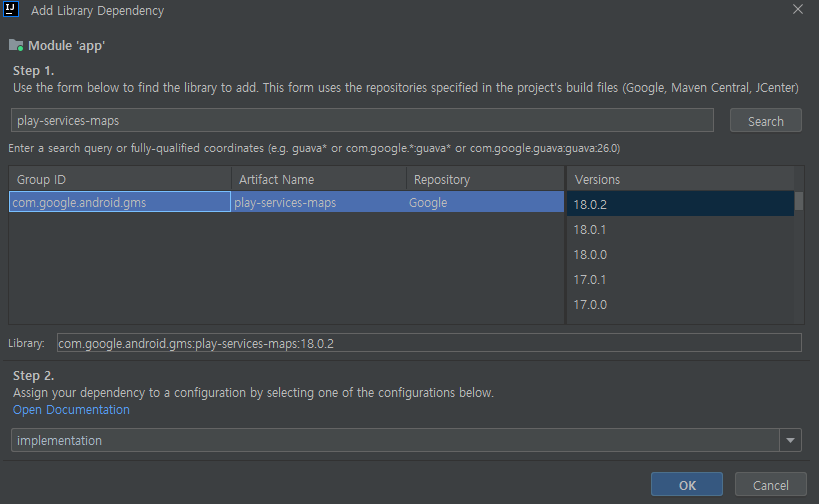
Task: Click the Versions column header
Action: click(680, 179)
